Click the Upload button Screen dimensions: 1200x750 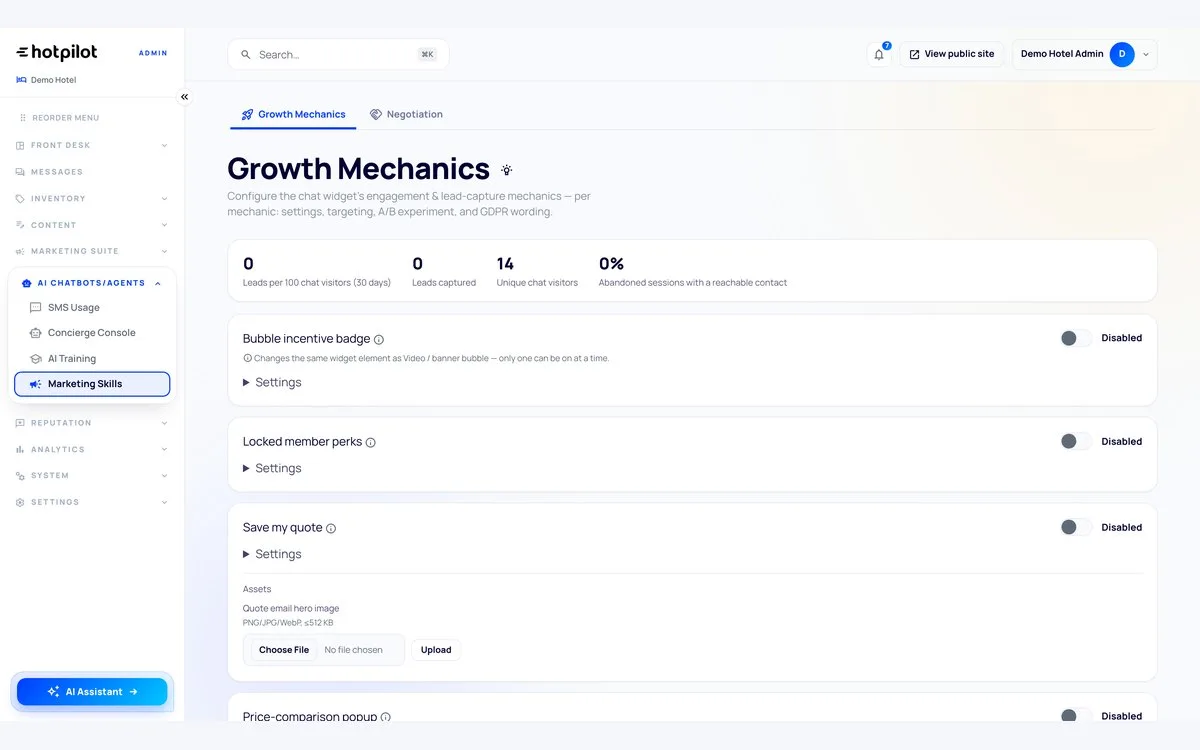(x=436, y=650)
